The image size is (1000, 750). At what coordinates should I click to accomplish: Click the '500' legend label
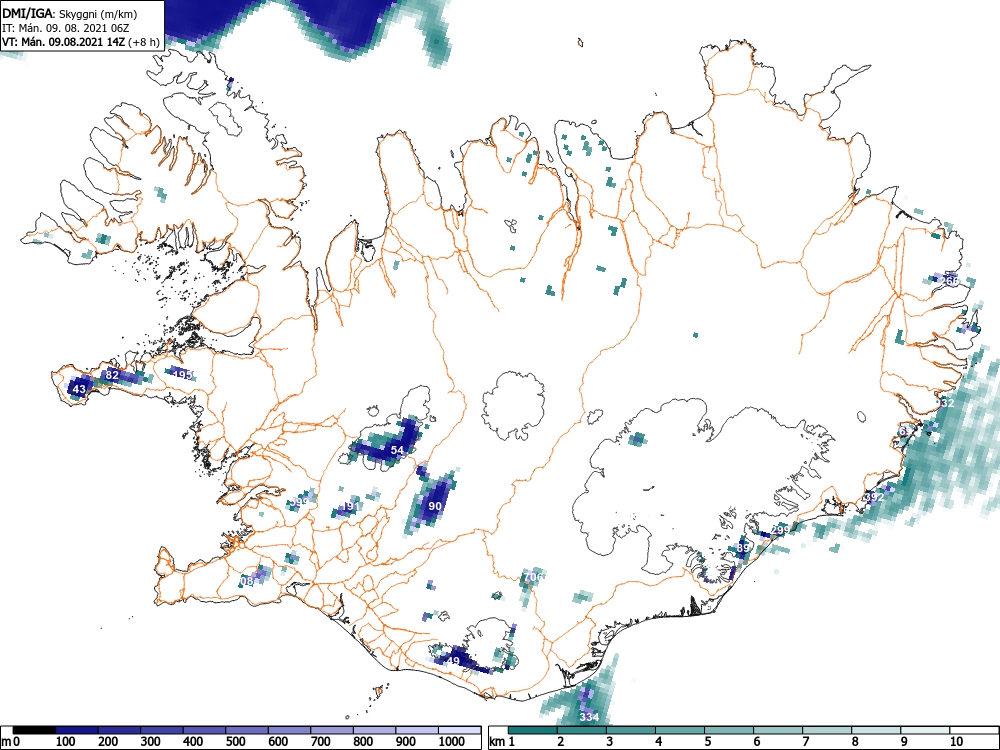[x=236, y=742]
